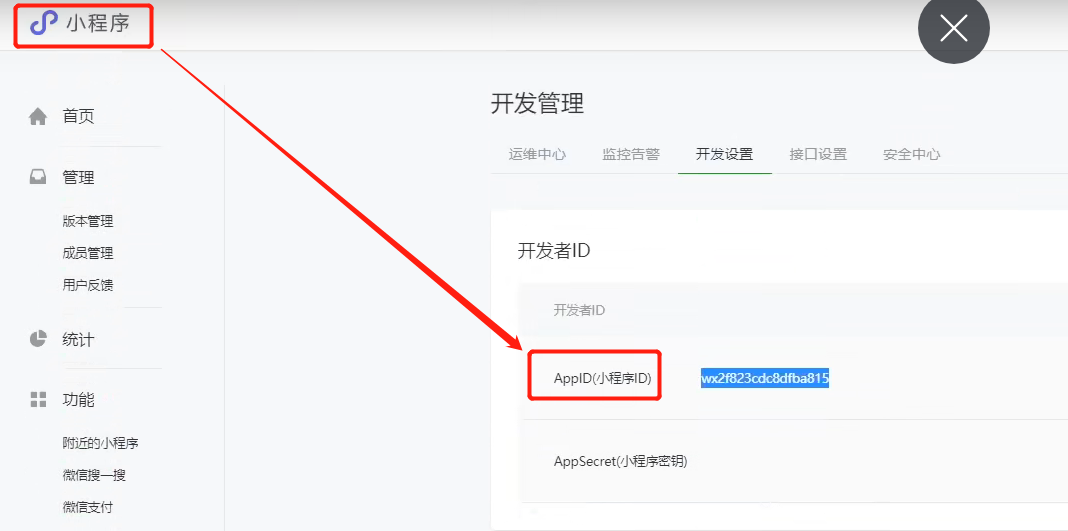Click the grid icon beside 功能

tap(38, 400)
